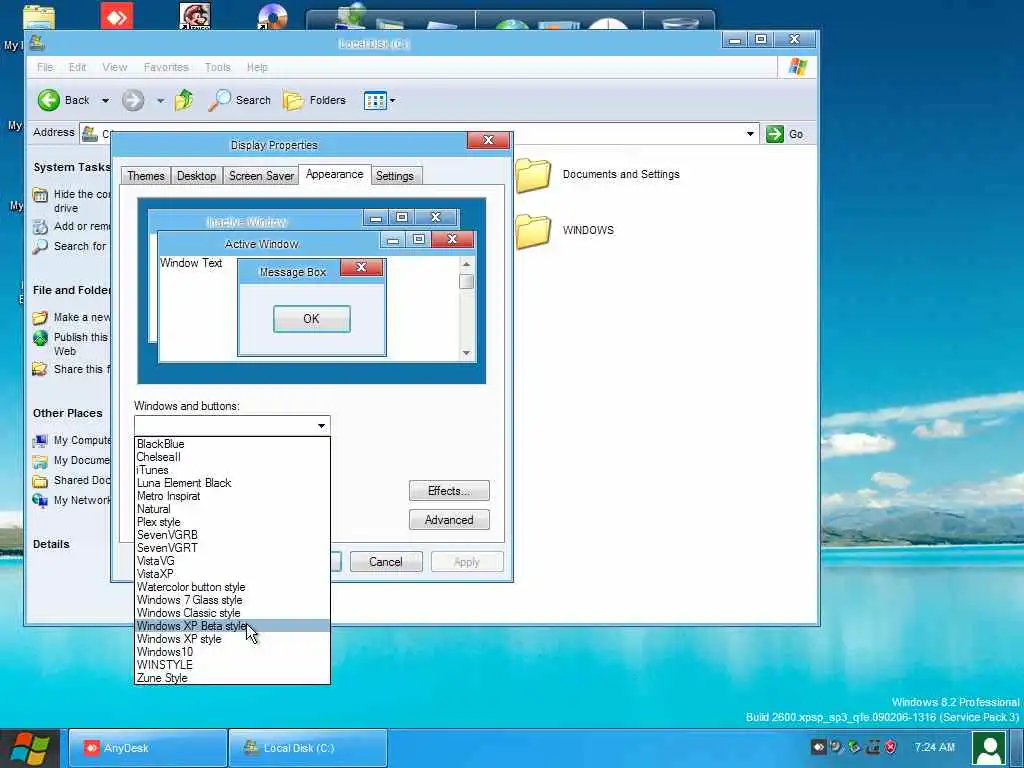Open the Edit menu
This screenshot has height=768, width=1024.
coord(77,67)
